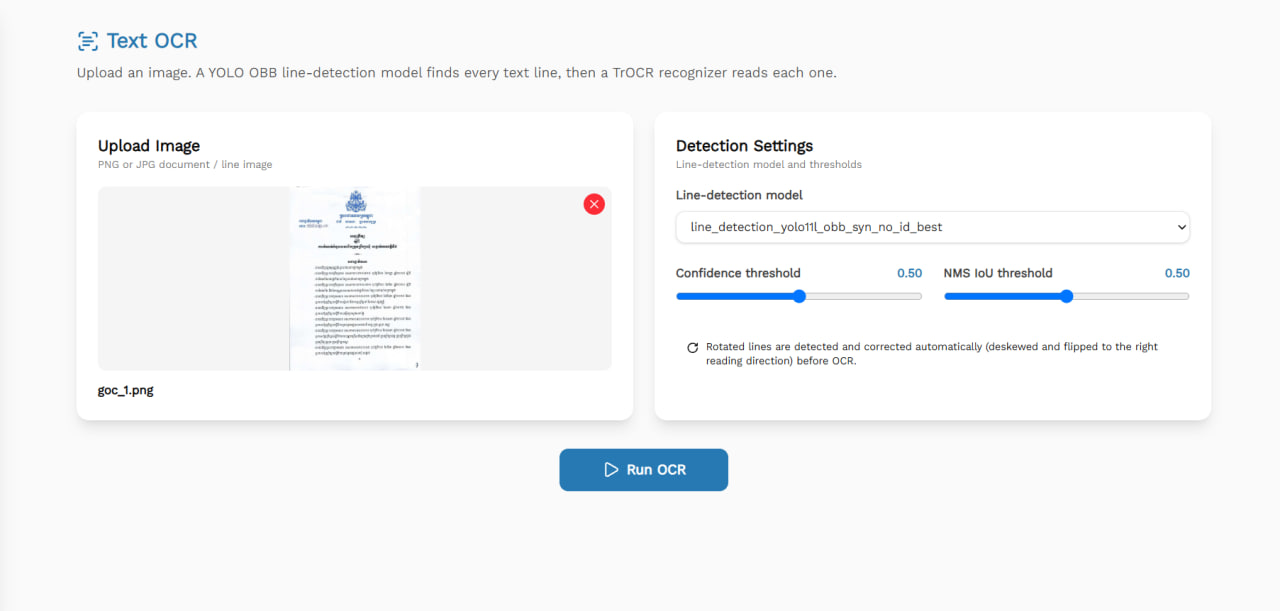Click the Upload Image heading
This screenshot has width=1280, height=611.
point(149,146)
